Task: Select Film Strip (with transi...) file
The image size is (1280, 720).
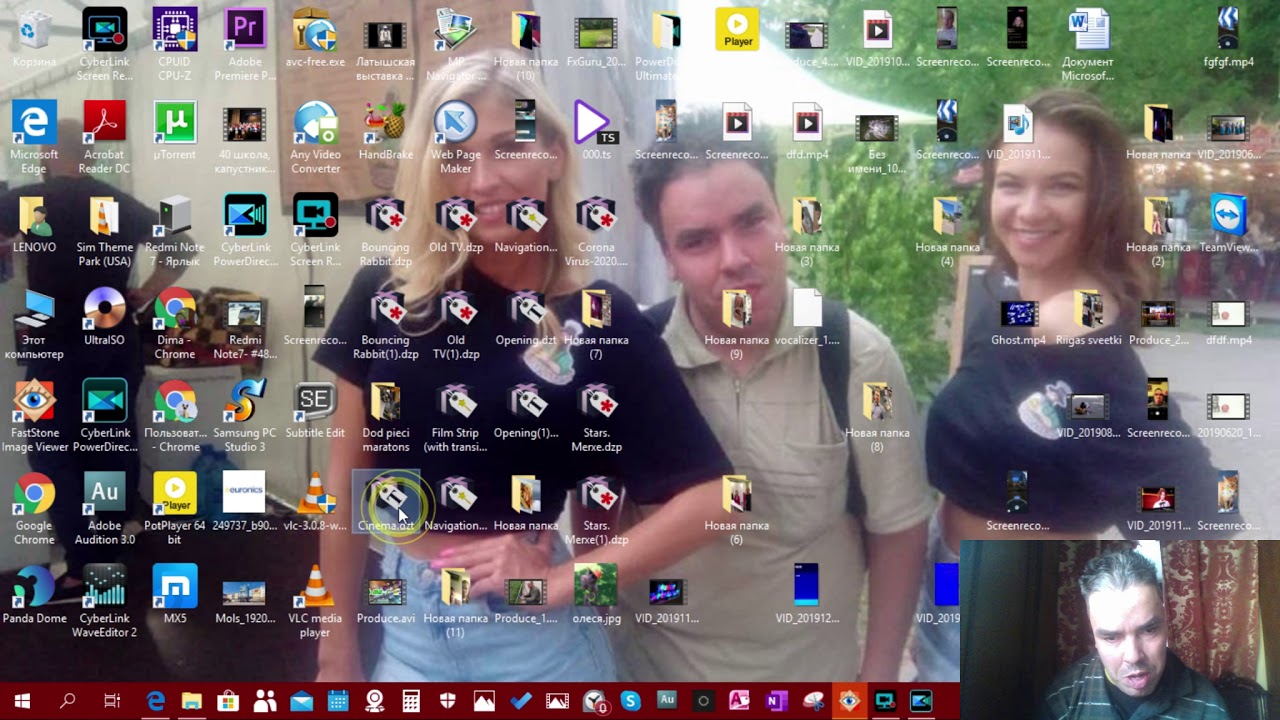Action: point(456,415)
